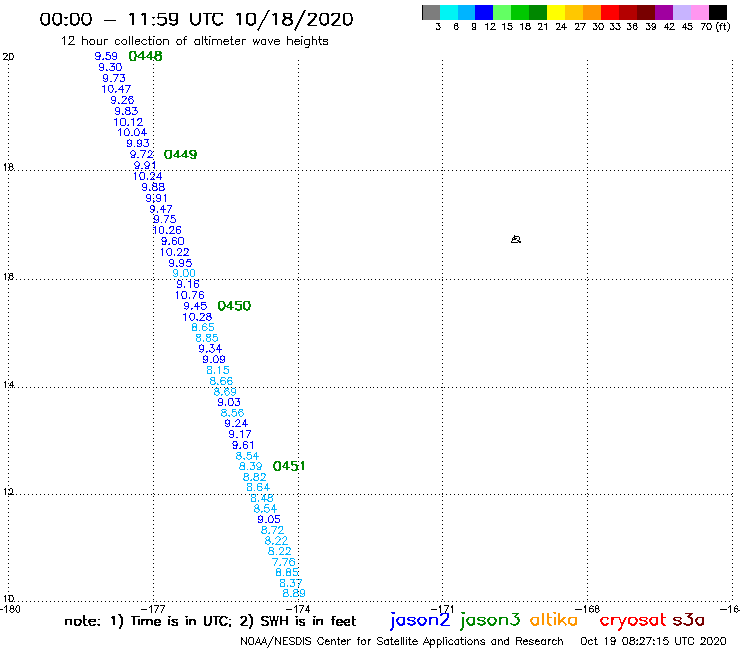Select the gray swatch in the color scale

[x=431, y=12]
